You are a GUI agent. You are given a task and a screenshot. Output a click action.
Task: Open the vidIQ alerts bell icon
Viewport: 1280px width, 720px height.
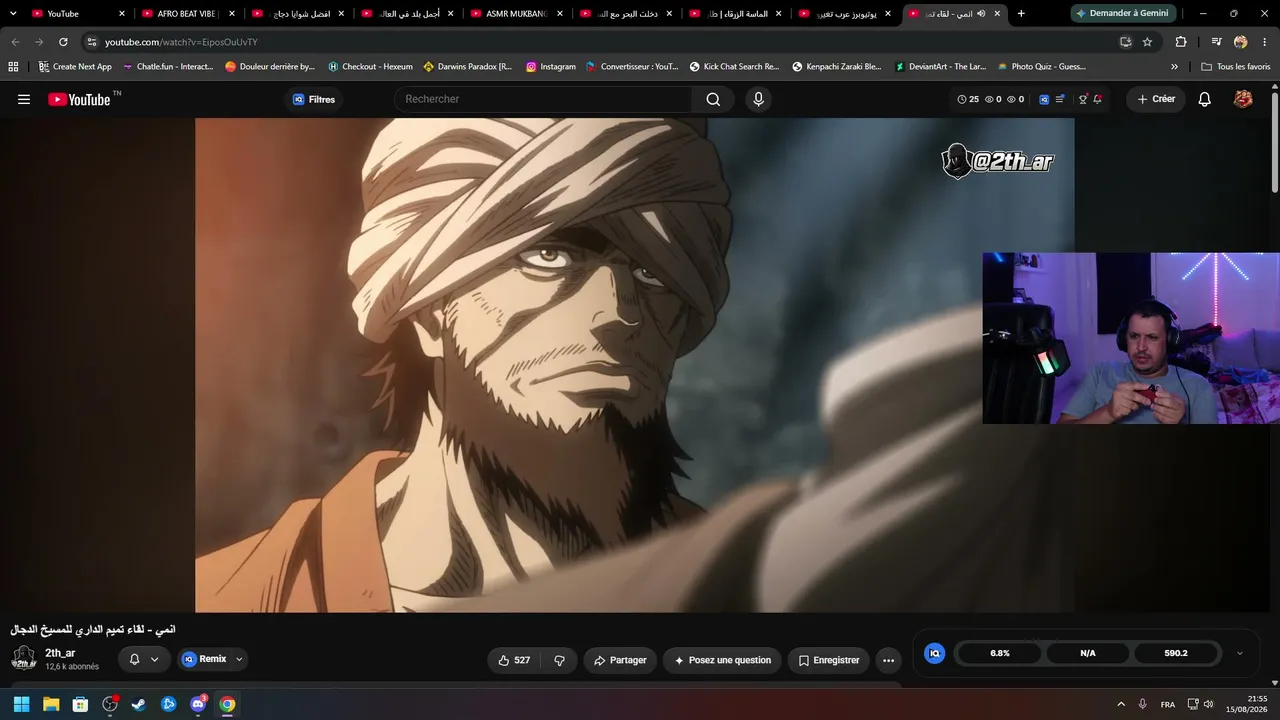pyautogui.click(x=1097, y=99)
